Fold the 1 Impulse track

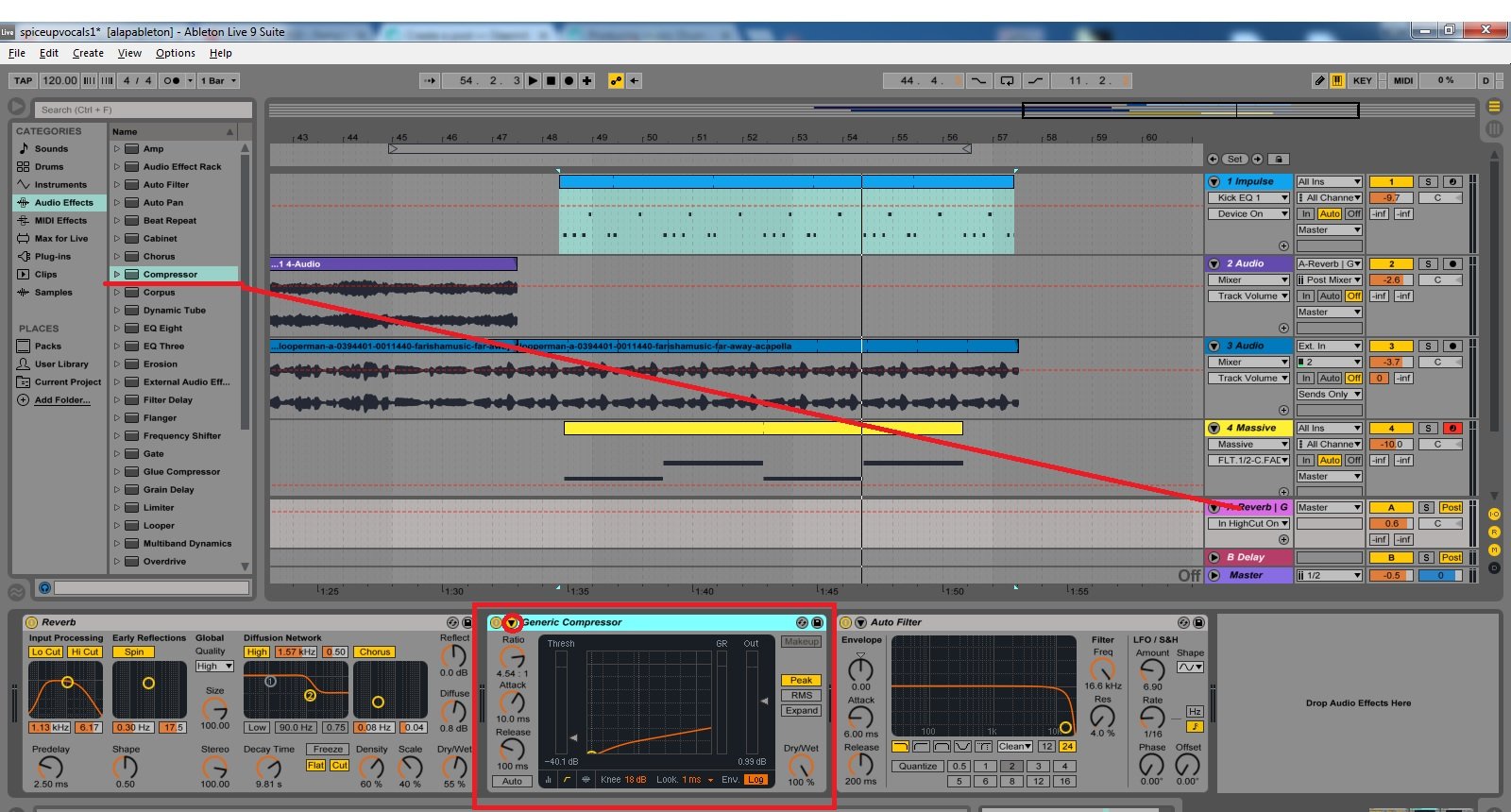(x=1214, y=182)
